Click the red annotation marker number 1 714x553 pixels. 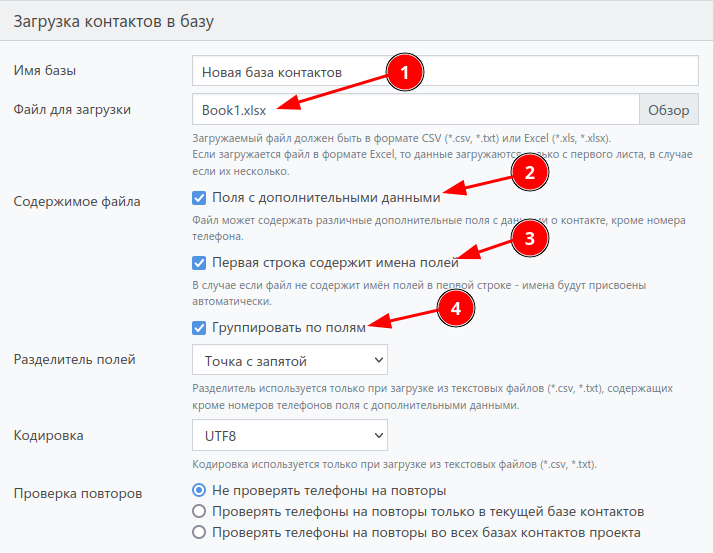point(404,74)
